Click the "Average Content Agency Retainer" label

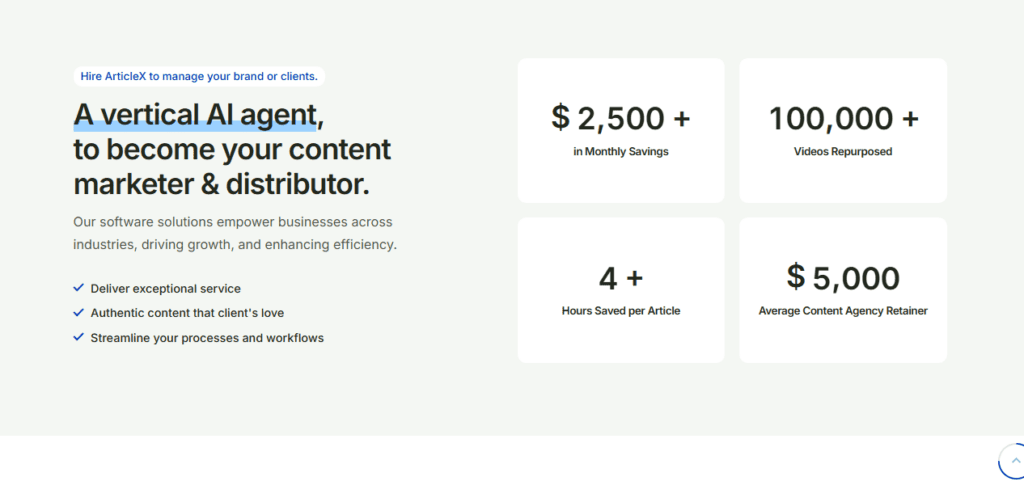(843, 311)
